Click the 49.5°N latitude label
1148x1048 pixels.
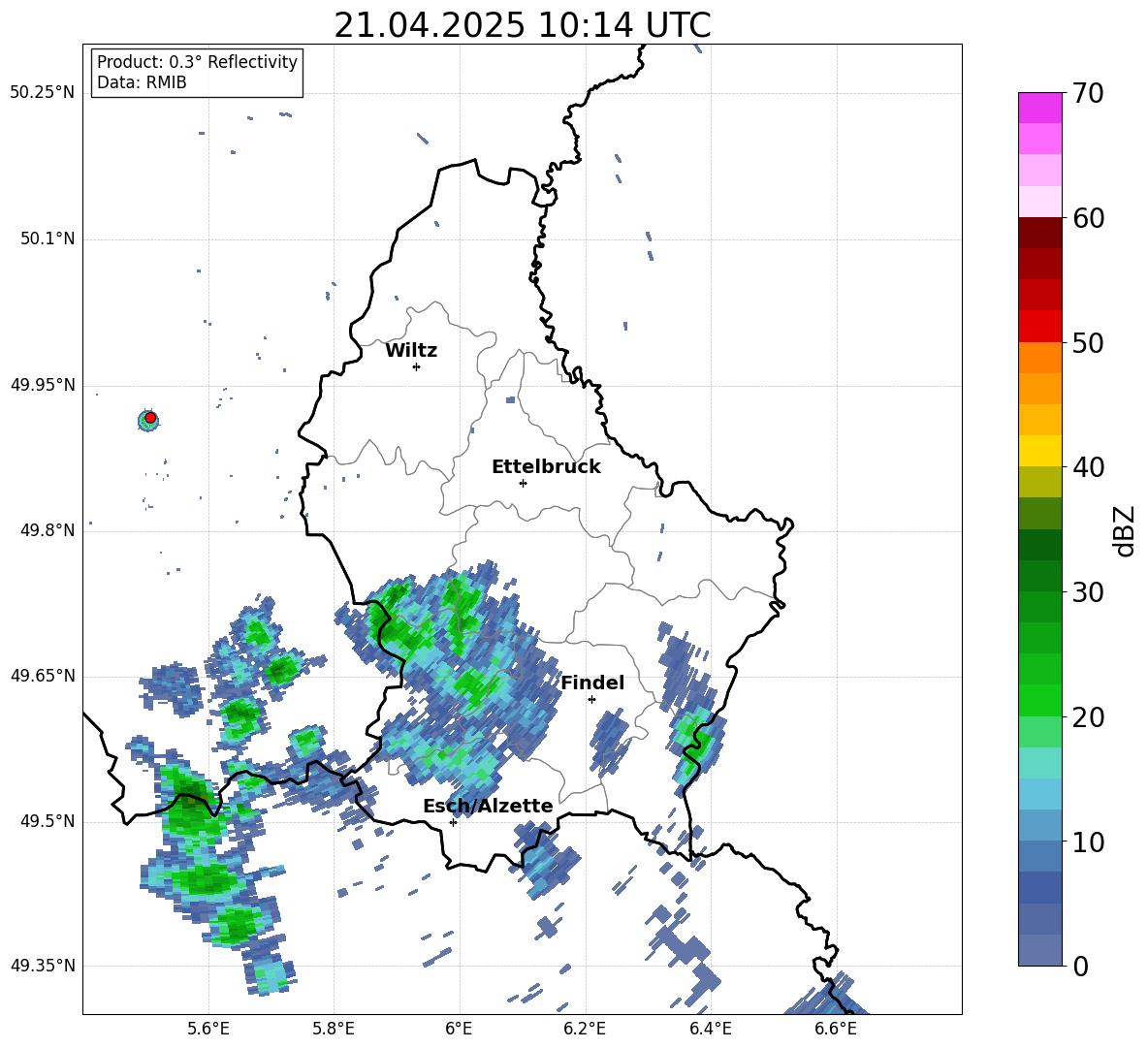click(x=47, y=821)
